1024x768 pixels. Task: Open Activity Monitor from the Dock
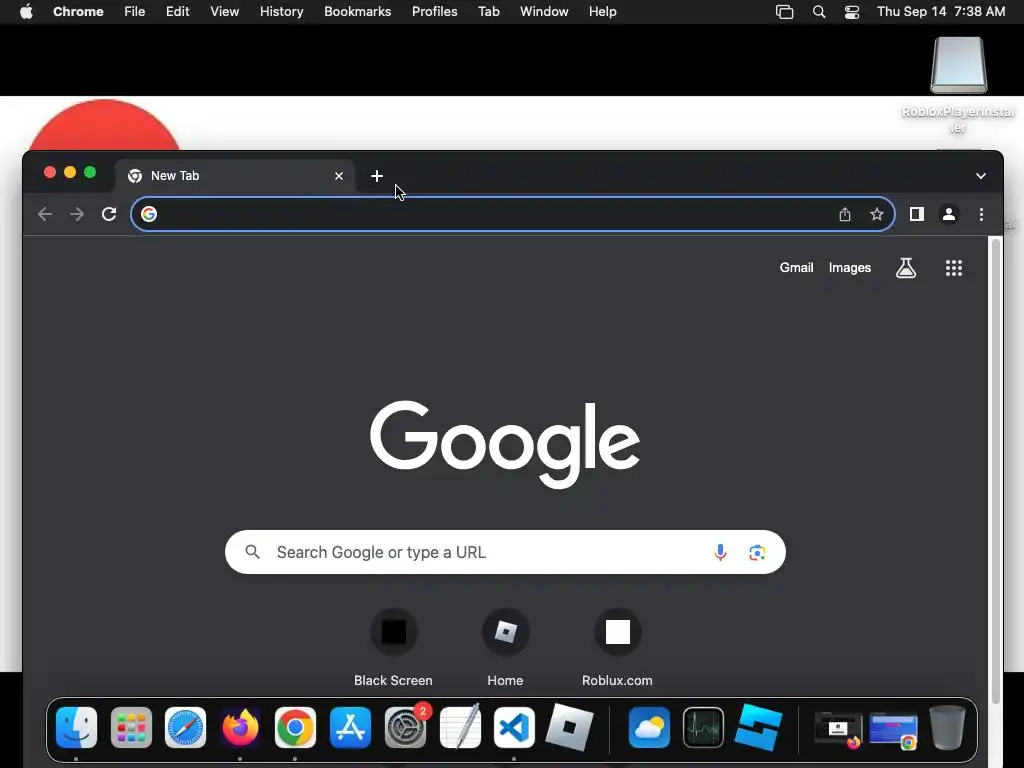[703, 728]
